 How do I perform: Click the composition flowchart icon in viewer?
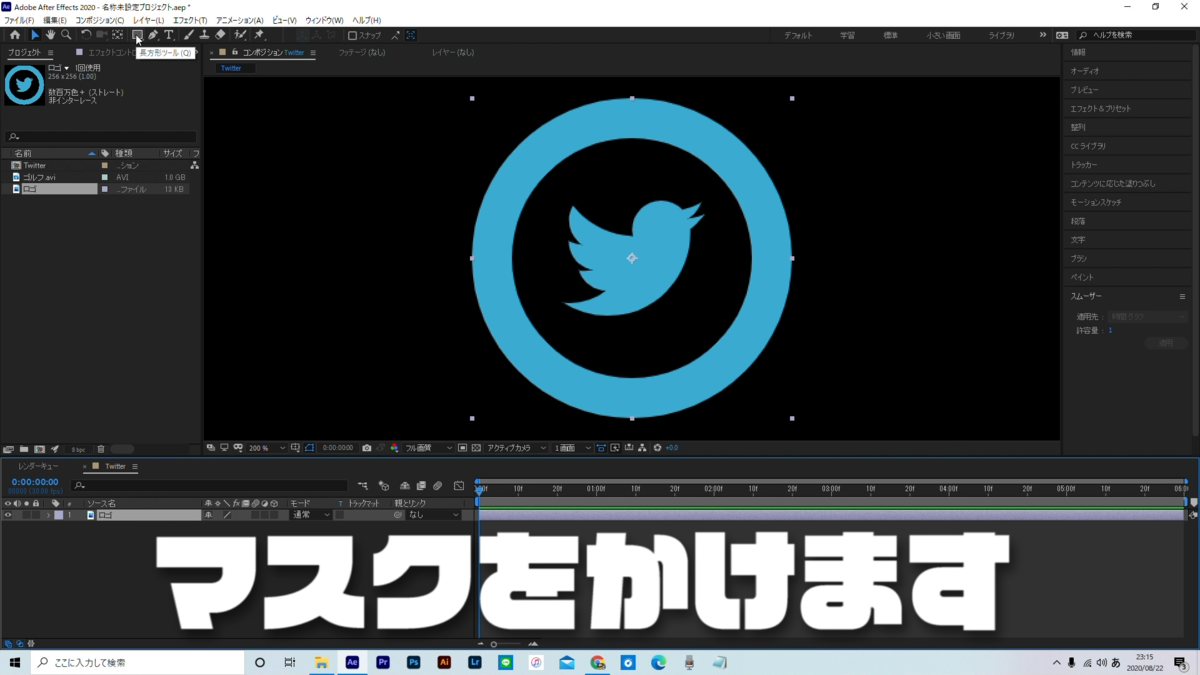[x=642, y=448]
